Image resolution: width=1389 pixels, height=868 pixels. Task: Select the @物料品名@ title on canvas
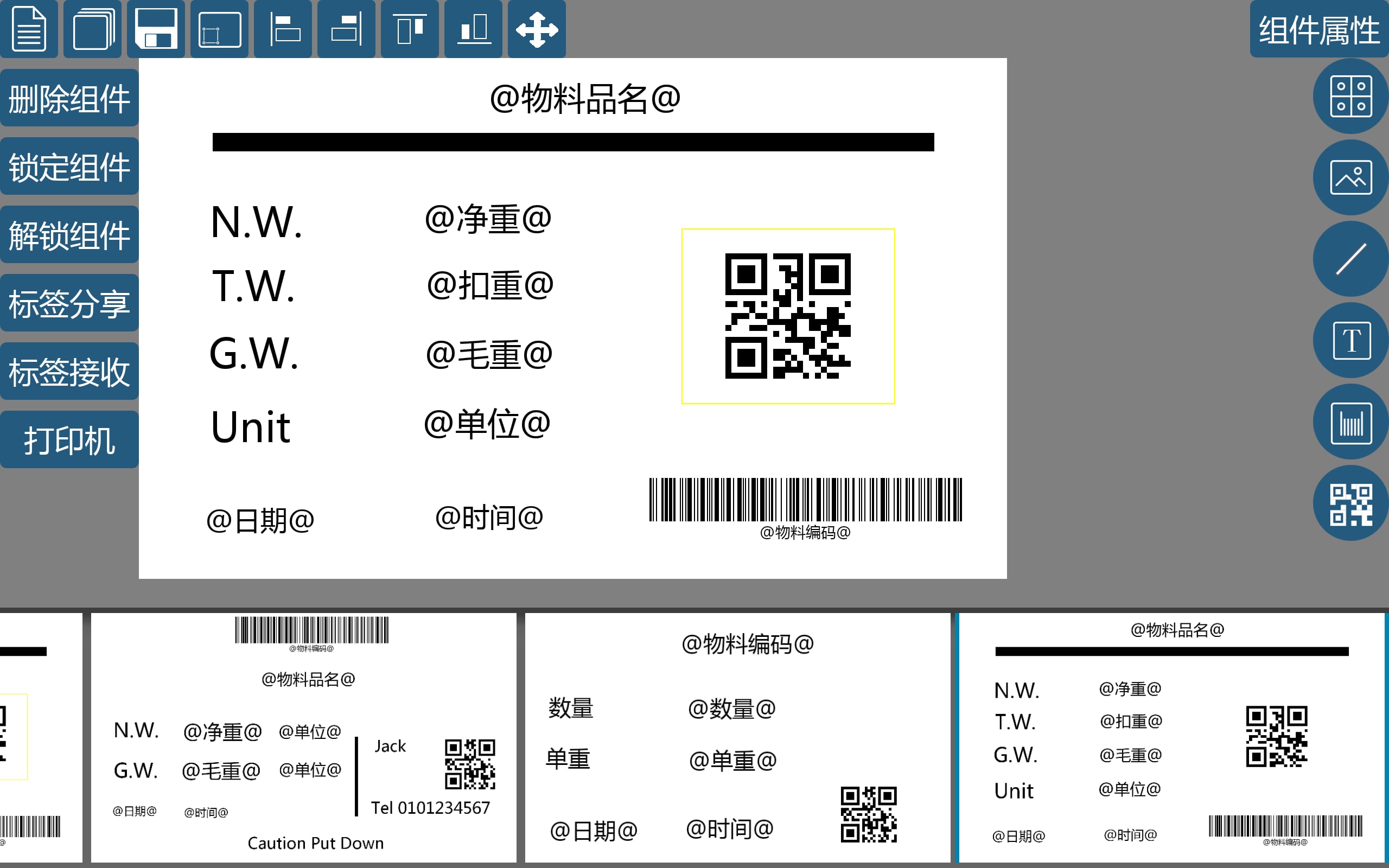click(x=585, y=99)
